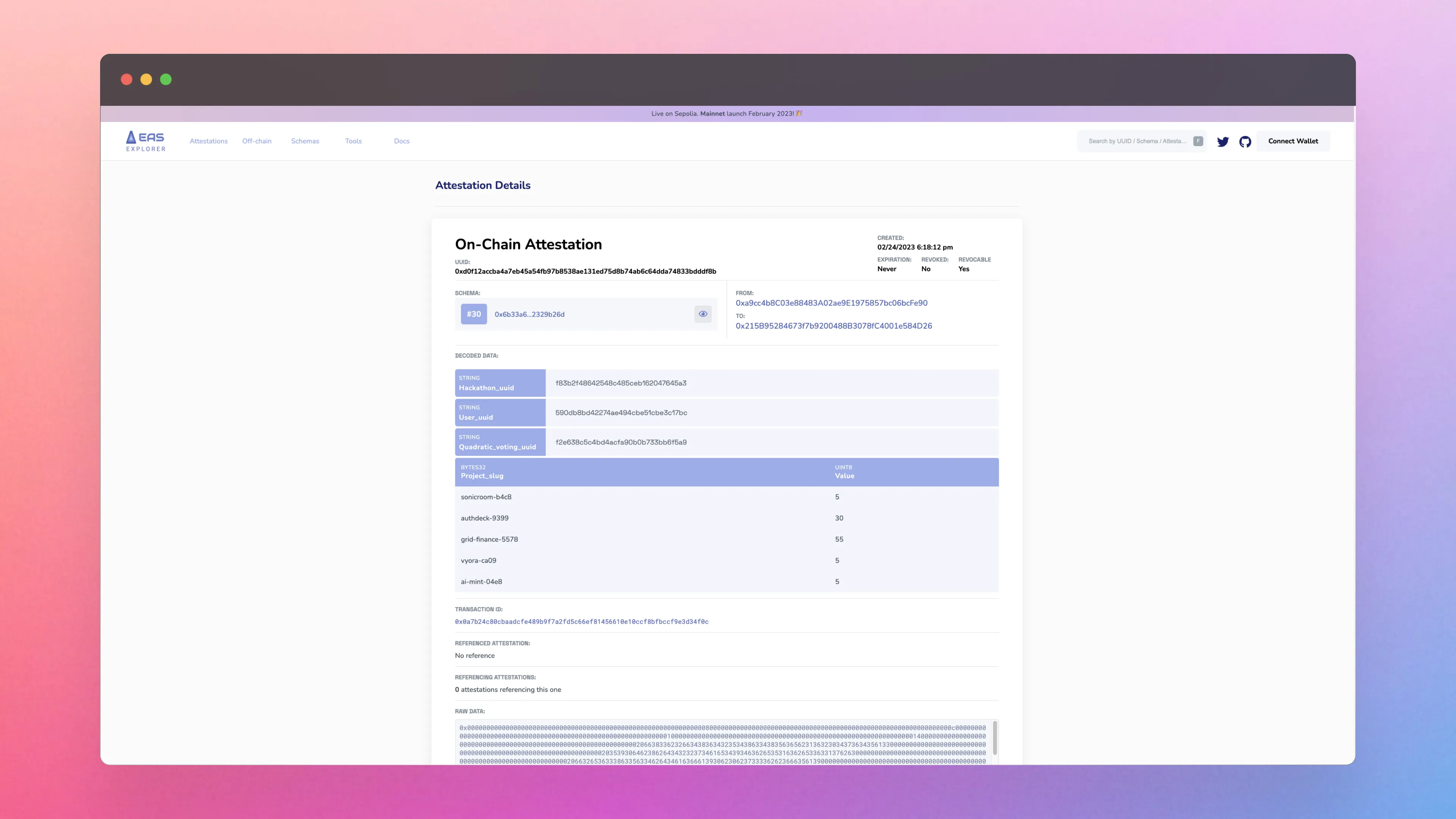The height and width of the screenshot is (819, 1456).
Task: Click the vyora-ca09 project row
Action: point(726,561)
